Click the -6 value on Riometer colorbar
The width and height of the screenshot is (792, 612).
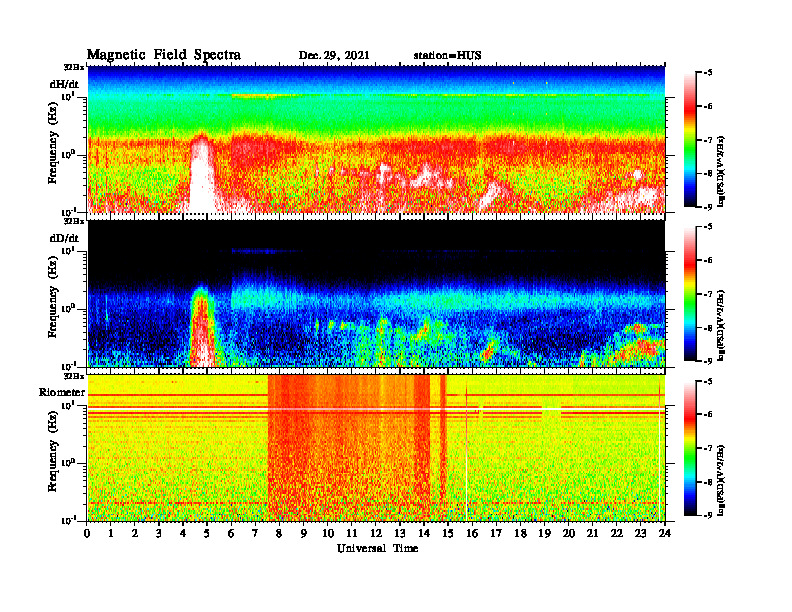707,414
